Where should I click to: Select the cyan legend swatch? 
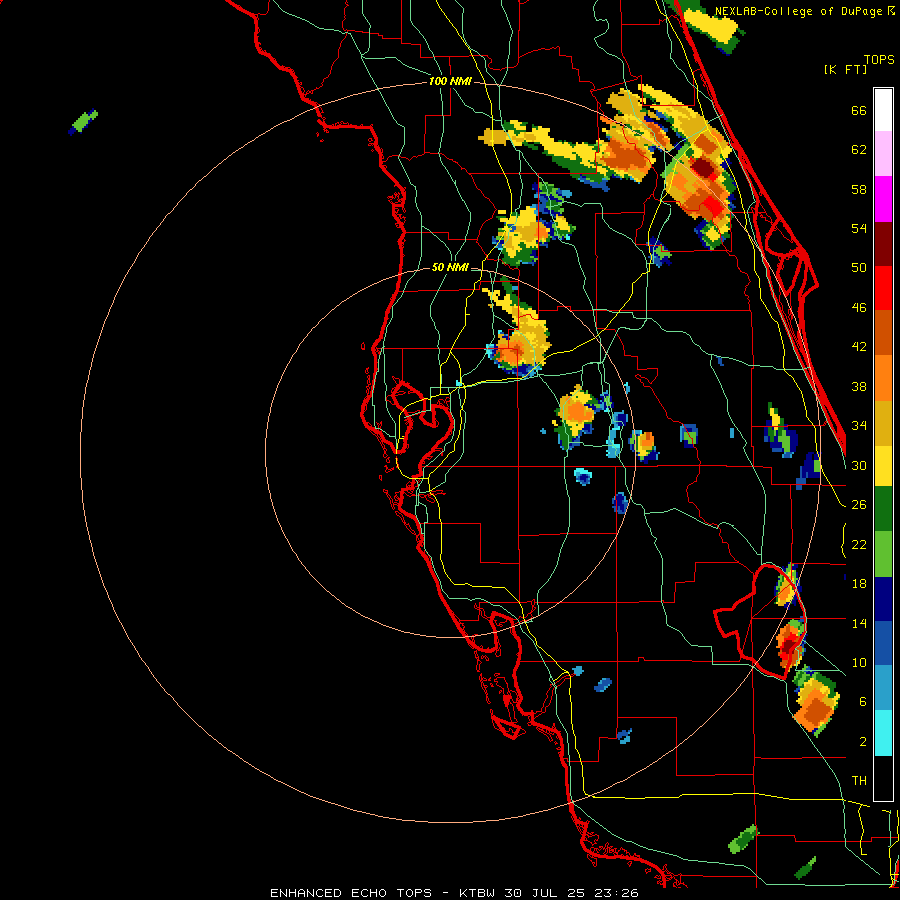pos(883,733)
